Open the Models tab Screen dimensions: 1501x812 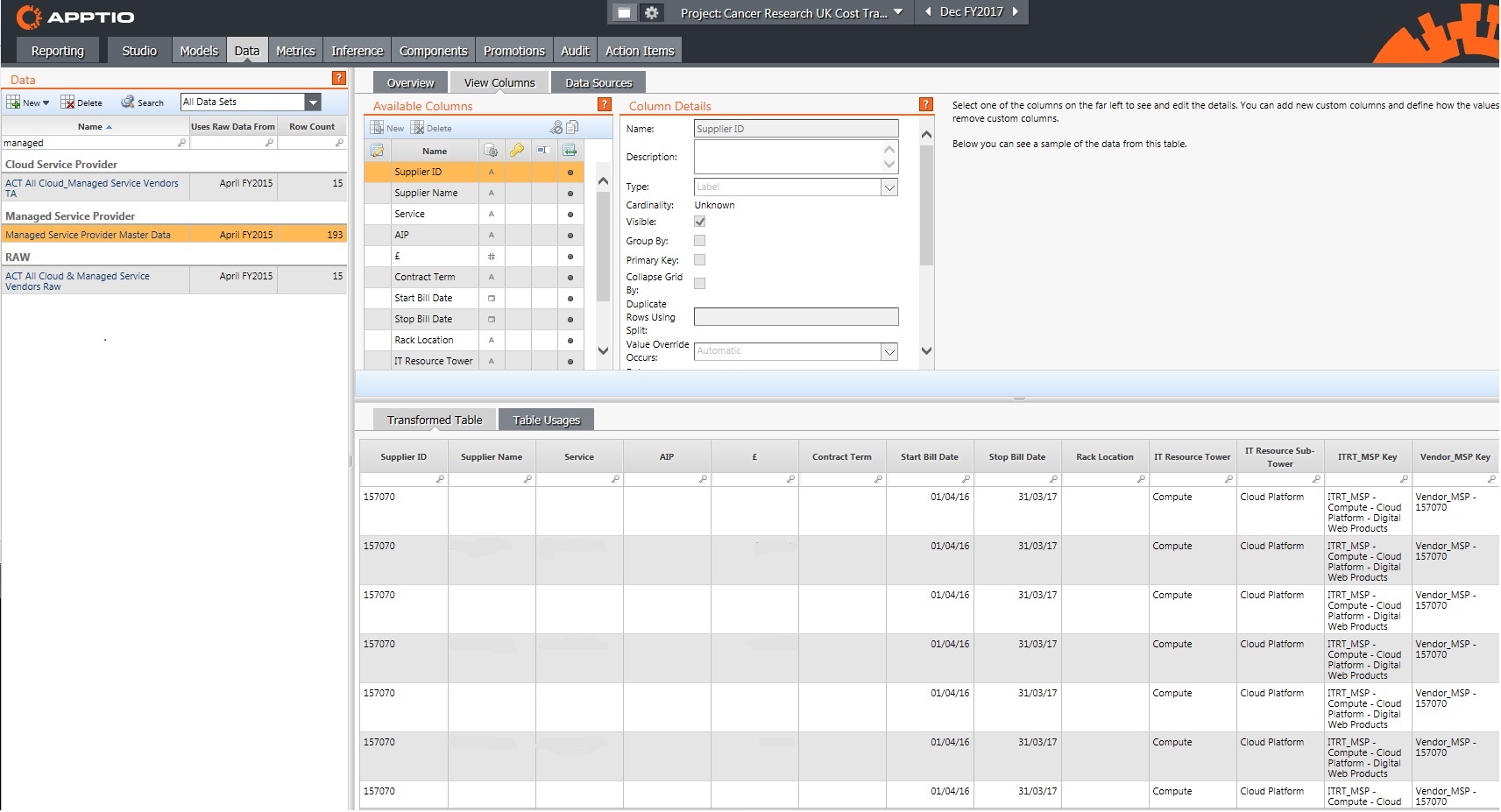(x=199, y=51)
